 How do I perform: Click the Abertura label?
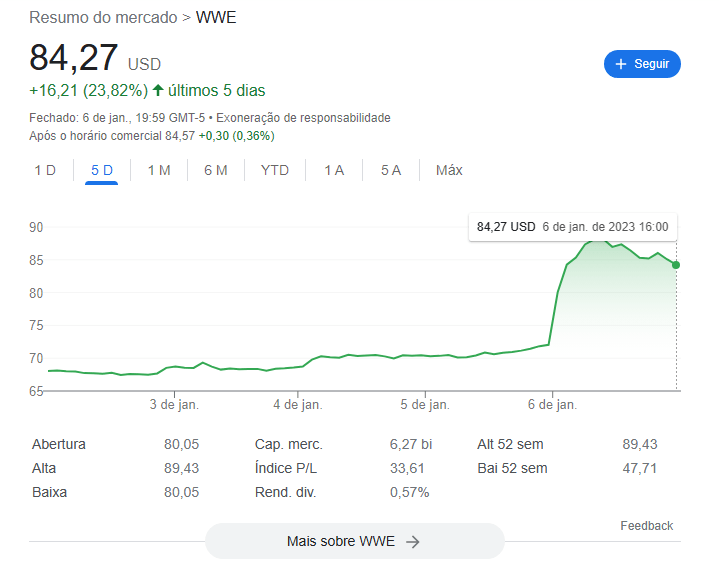(x=59, y=444)
